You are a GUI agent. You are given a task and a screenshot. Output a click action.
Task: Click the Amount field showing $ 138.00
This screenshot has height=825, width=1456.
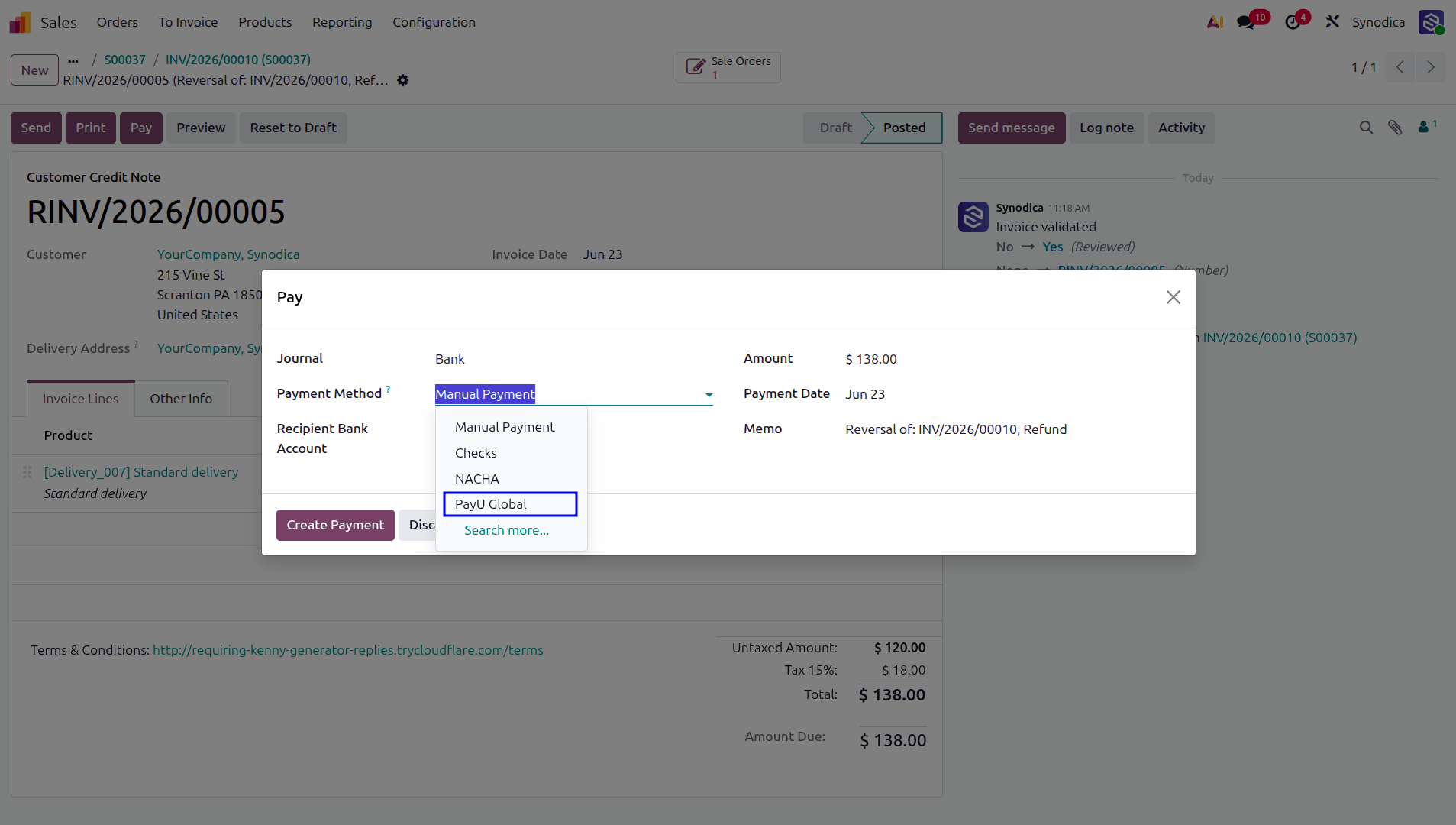click(871, 359)
